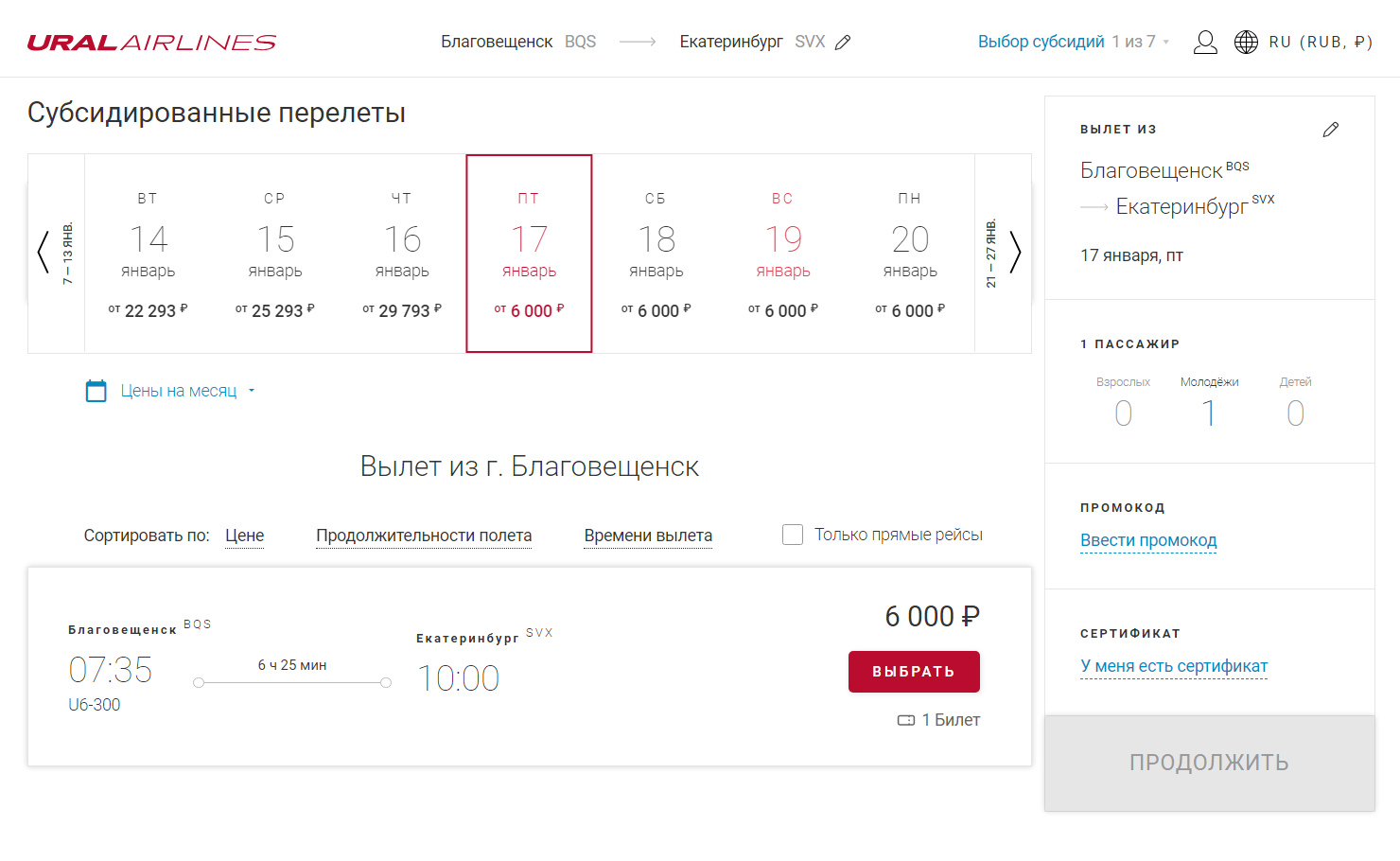Edit route with header pencil icon
The width and height of the screenshot is (1400, 861).
pos(843,42)
